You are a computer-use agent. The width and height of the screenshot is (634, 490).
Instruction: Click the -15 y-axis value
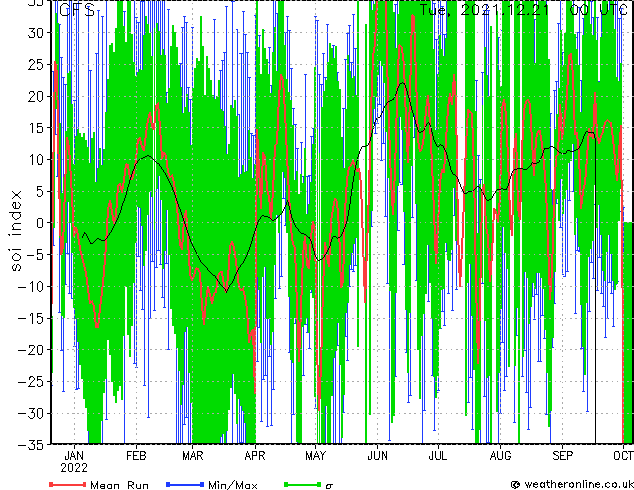[x=31, y=318]
